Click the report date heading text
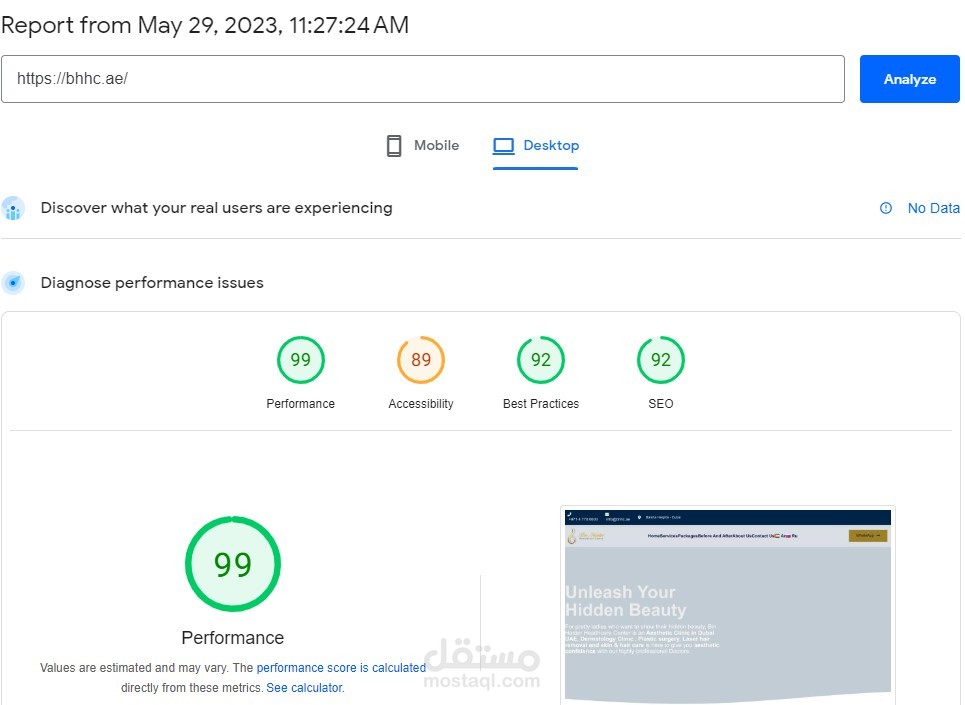 click(x=205, y=25)
